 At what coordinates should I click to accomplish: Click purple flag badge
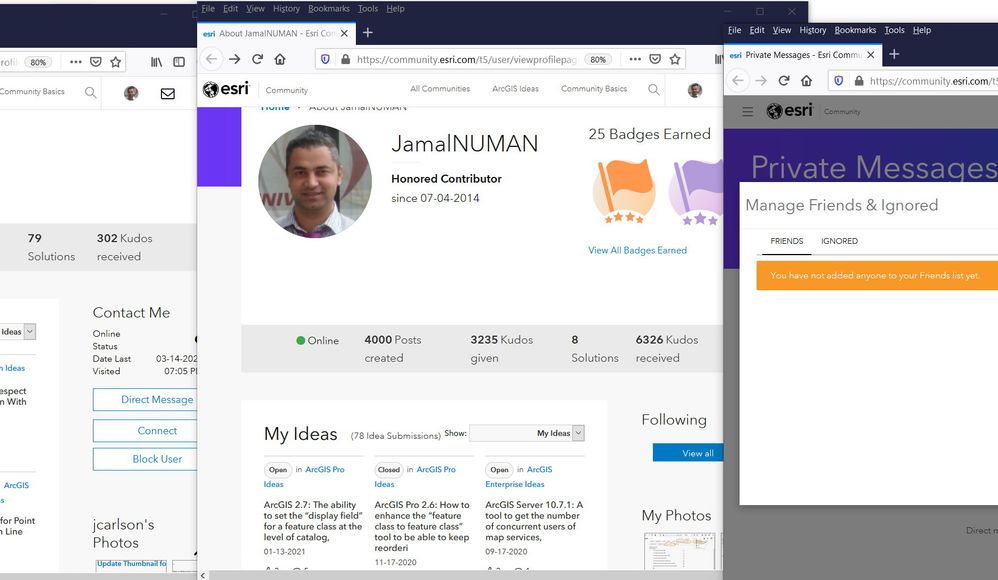696,191
